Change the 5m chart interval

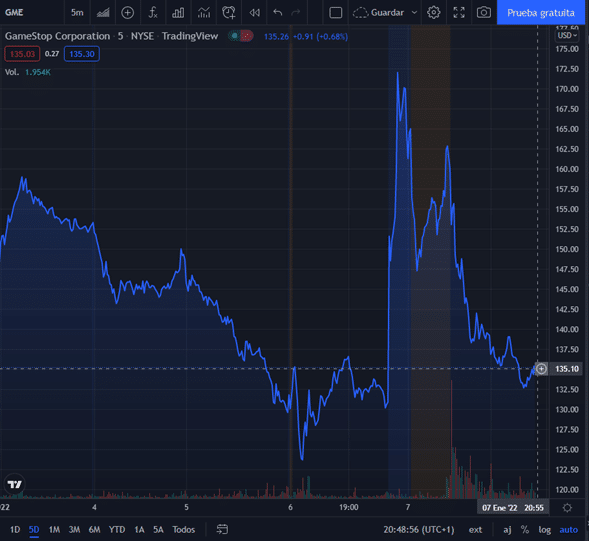77,12
